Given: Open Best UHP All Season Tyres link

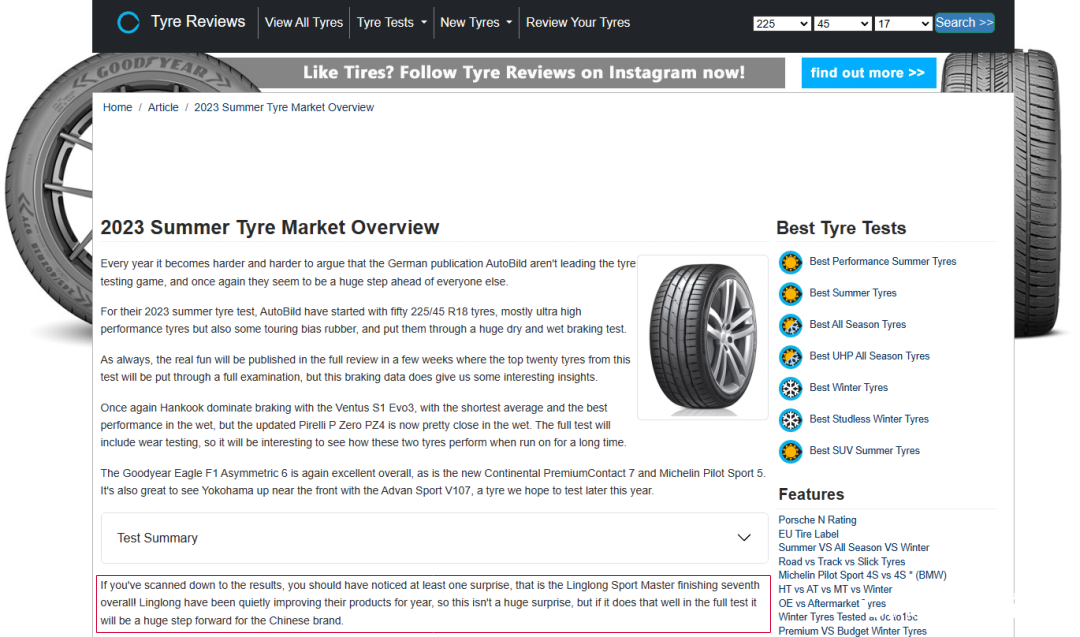Looking at the screenshot, I should coord(869,356).
